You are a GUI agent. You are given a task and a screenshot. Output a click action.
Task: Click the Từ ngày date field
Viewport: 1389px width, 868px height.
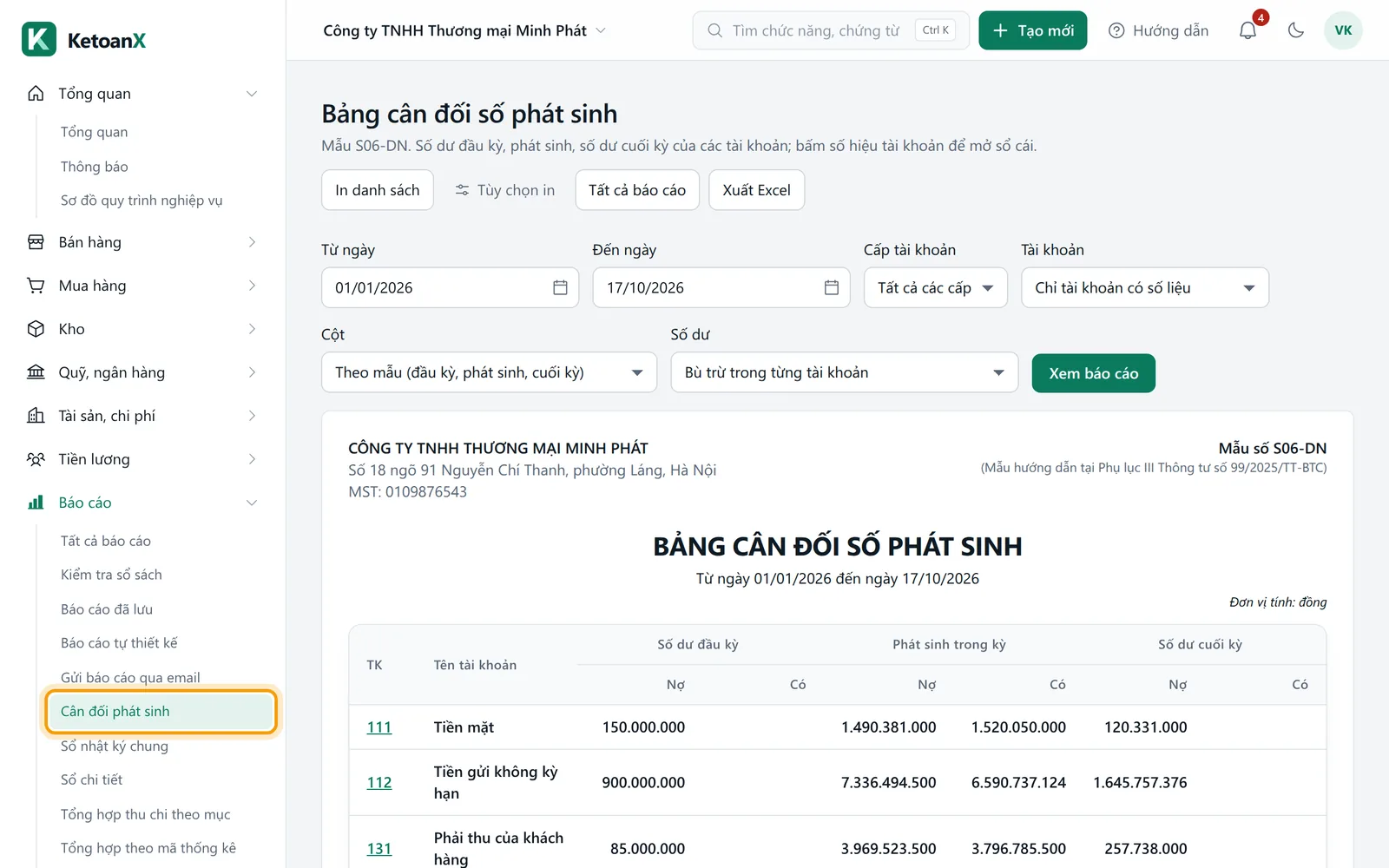(x=451, y=287)
